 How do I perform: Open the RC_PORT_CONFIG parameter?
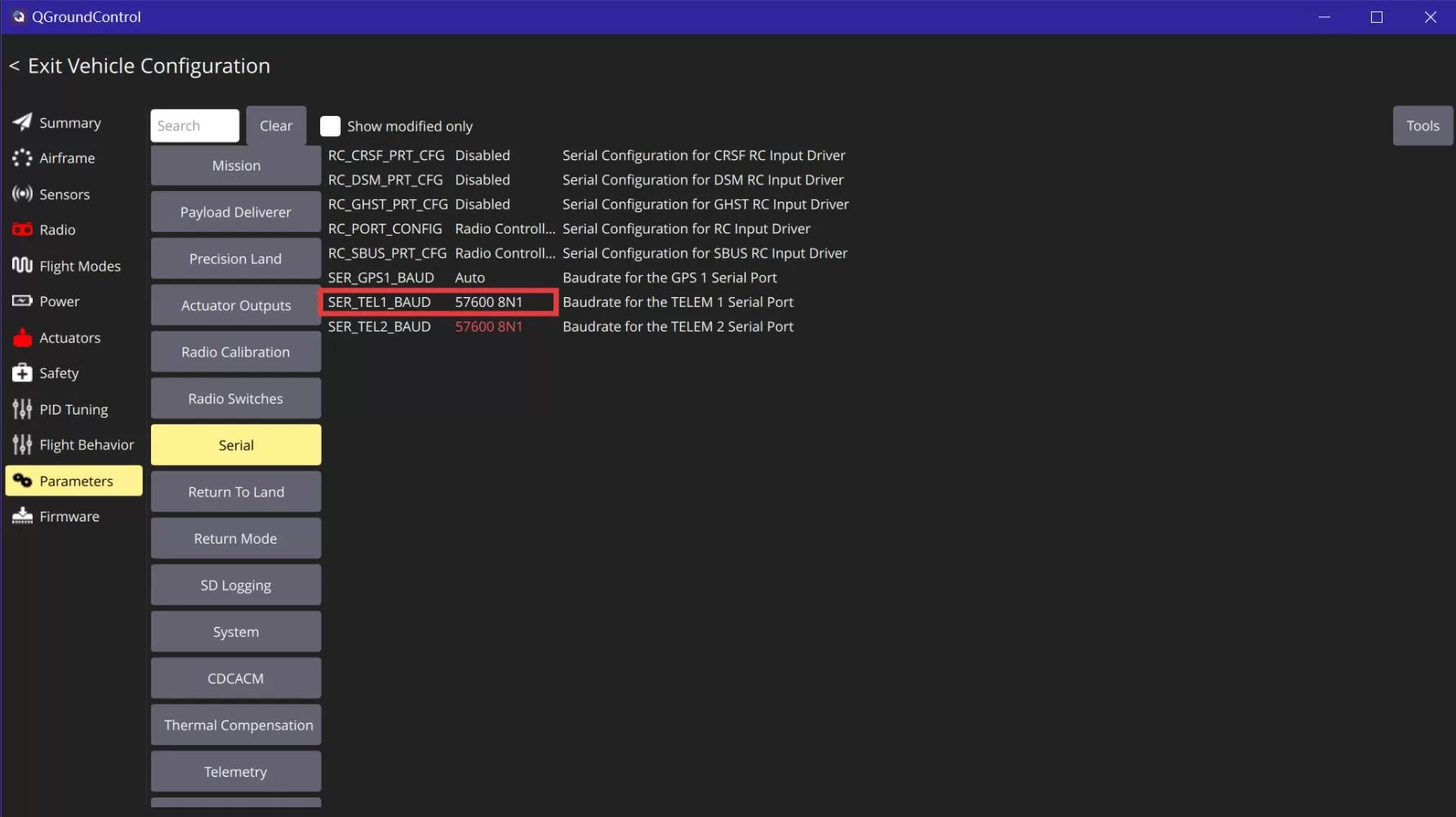385,229
